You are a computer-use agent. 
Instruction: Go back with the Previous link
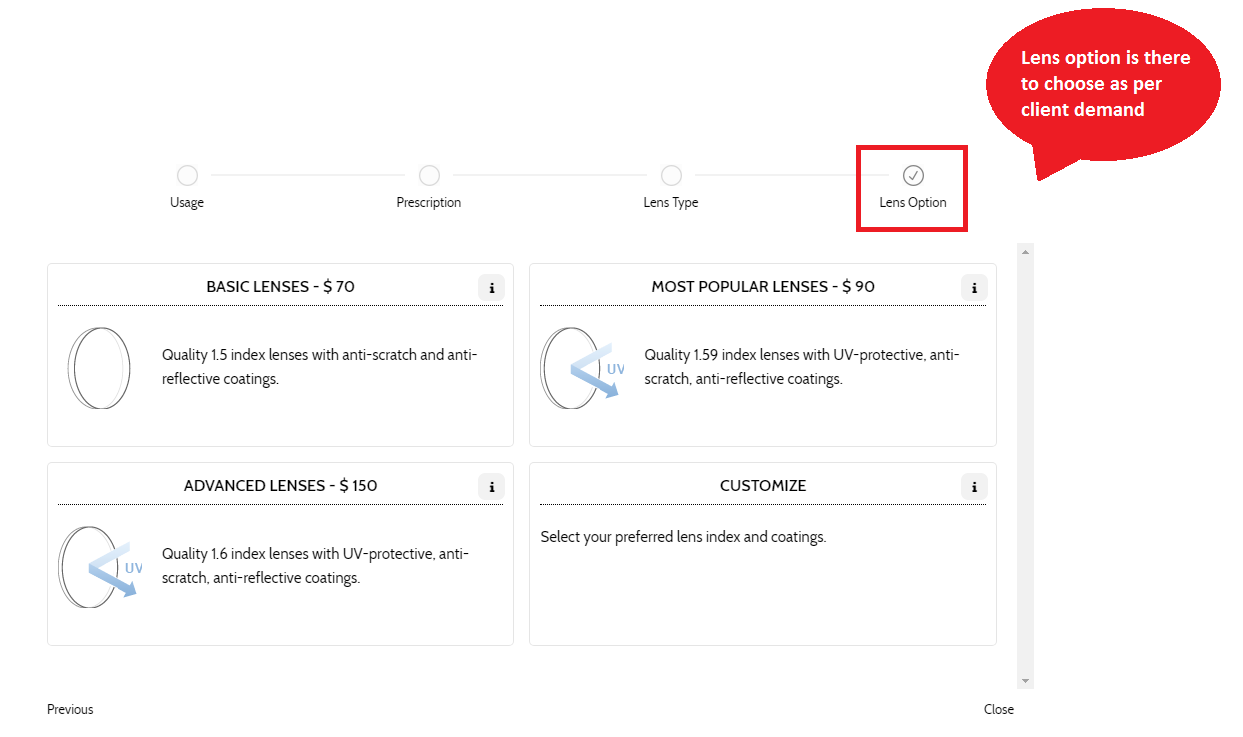pyautogui.click(x=70, y=709)
